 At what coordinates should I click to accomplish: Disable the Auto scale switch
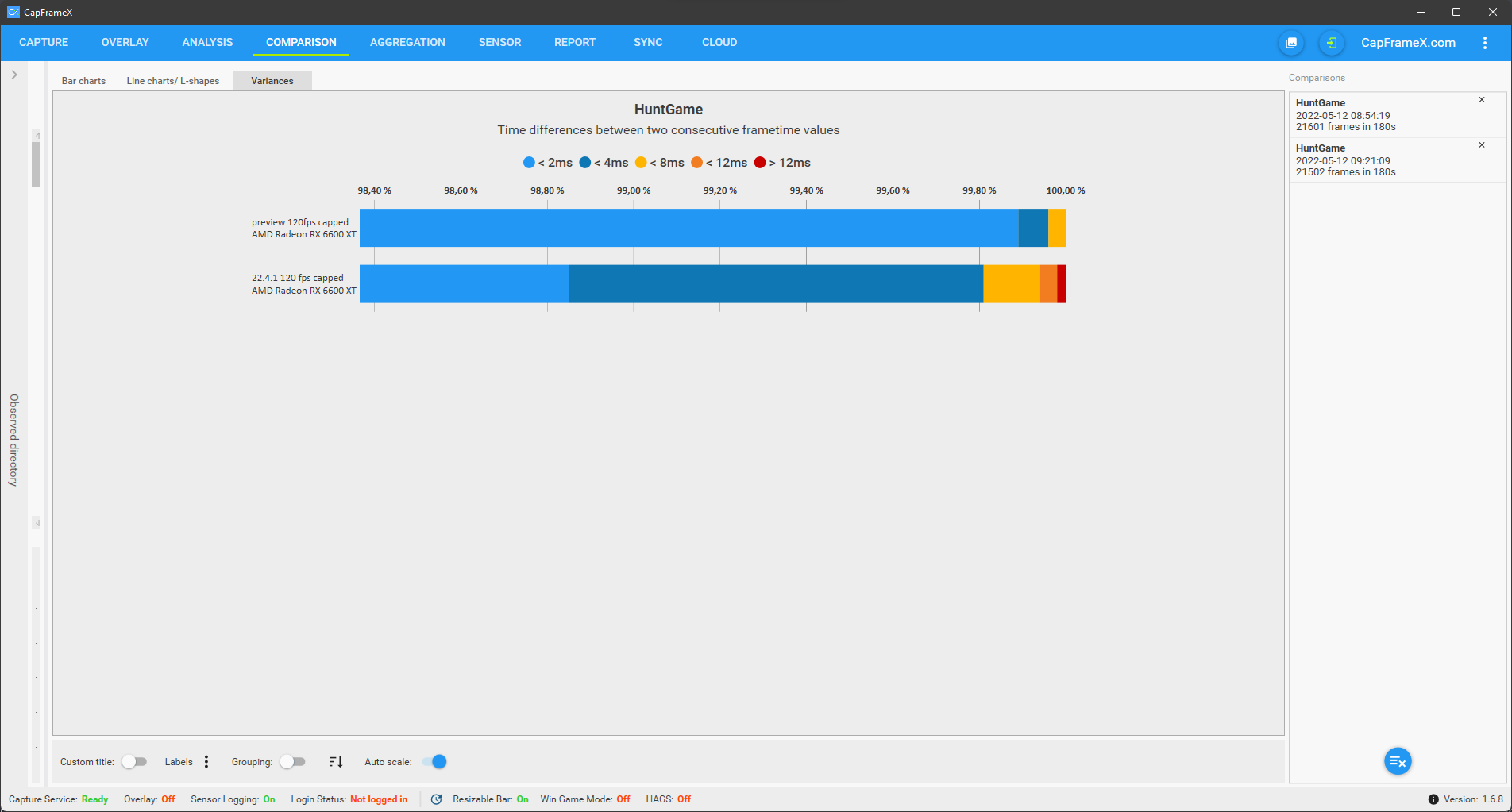(434, 762)
